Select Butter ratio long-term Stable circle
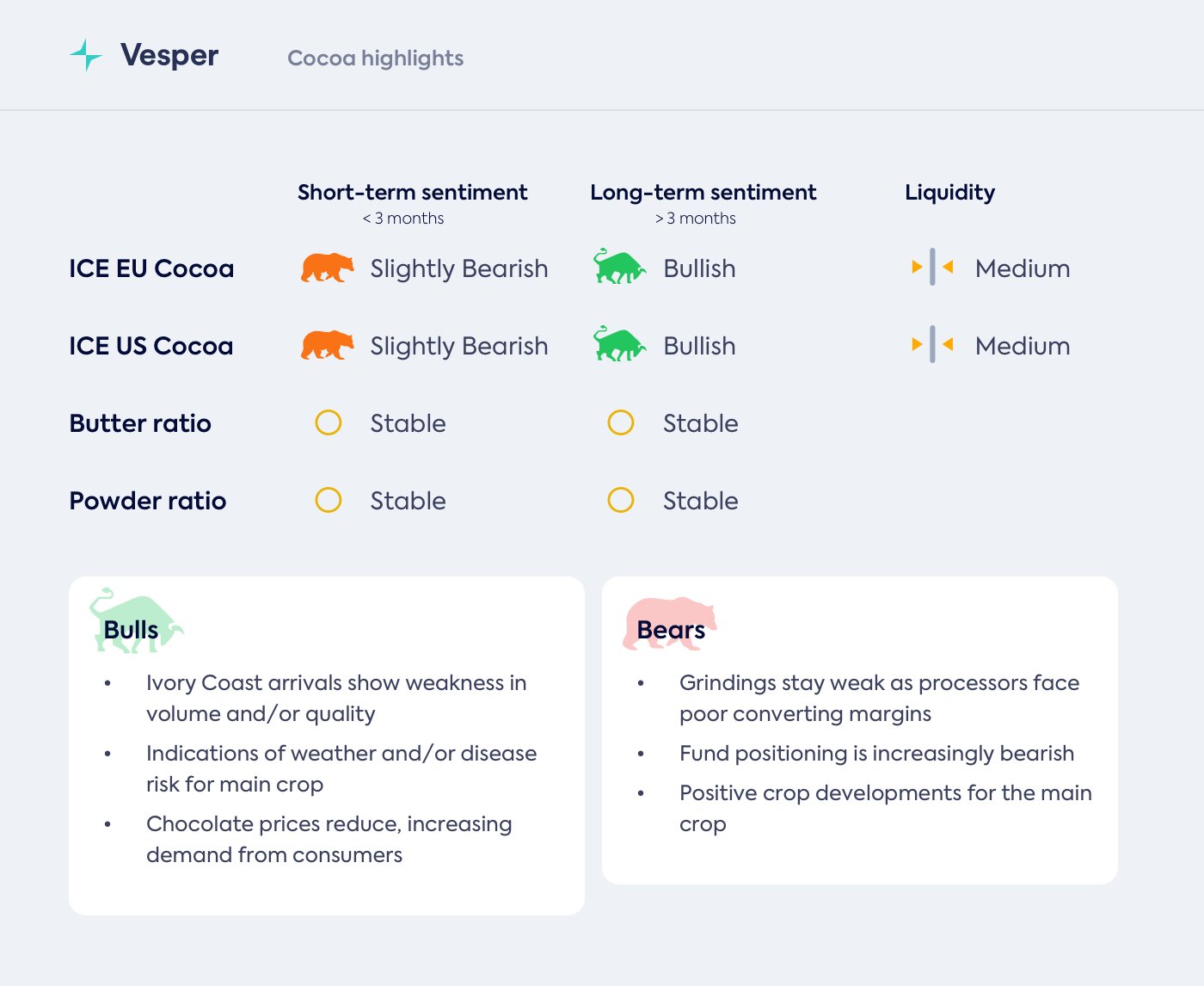This screenshot has width=1204, height=986. point(621,422)
